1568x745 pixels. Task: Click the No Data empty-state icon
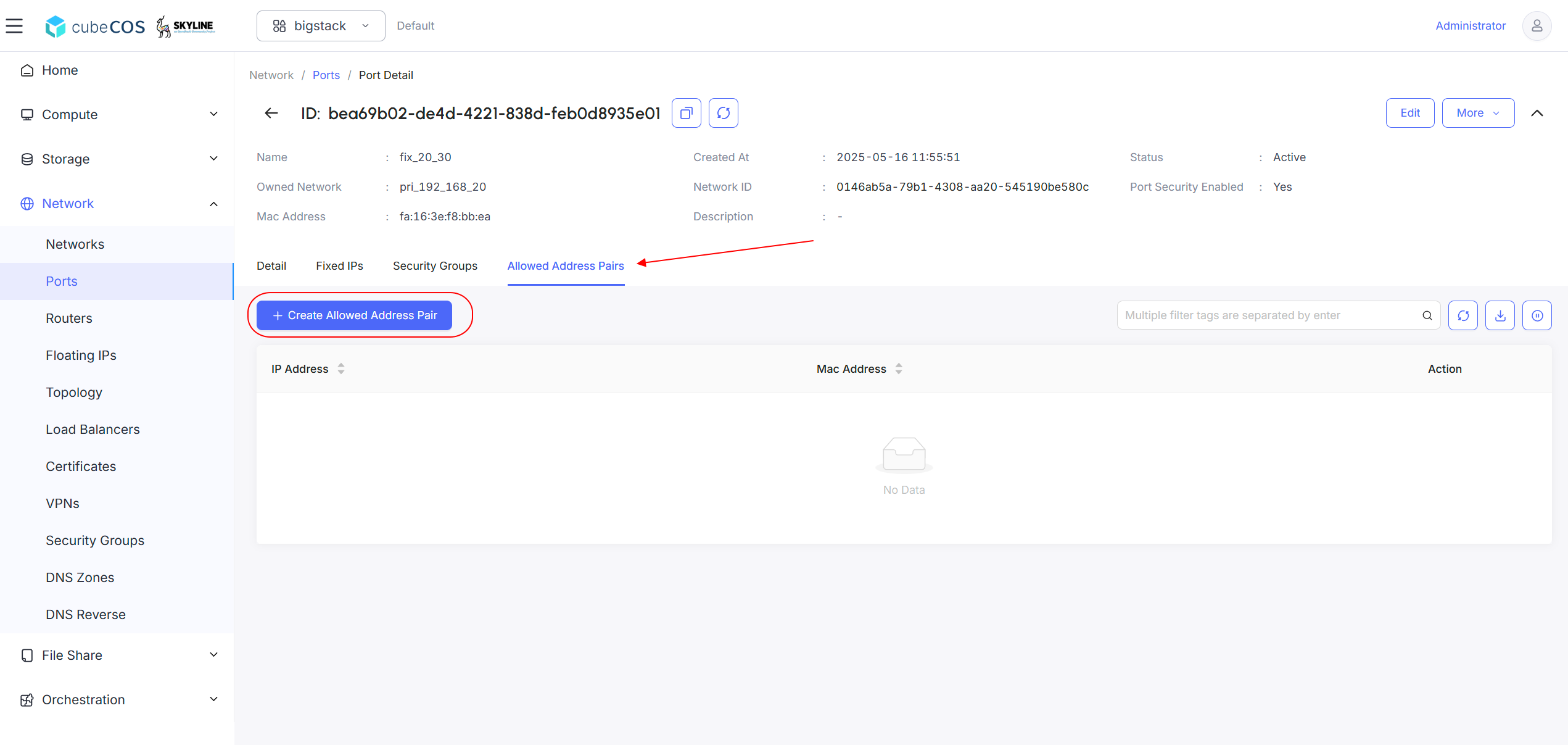click(904, 454)
